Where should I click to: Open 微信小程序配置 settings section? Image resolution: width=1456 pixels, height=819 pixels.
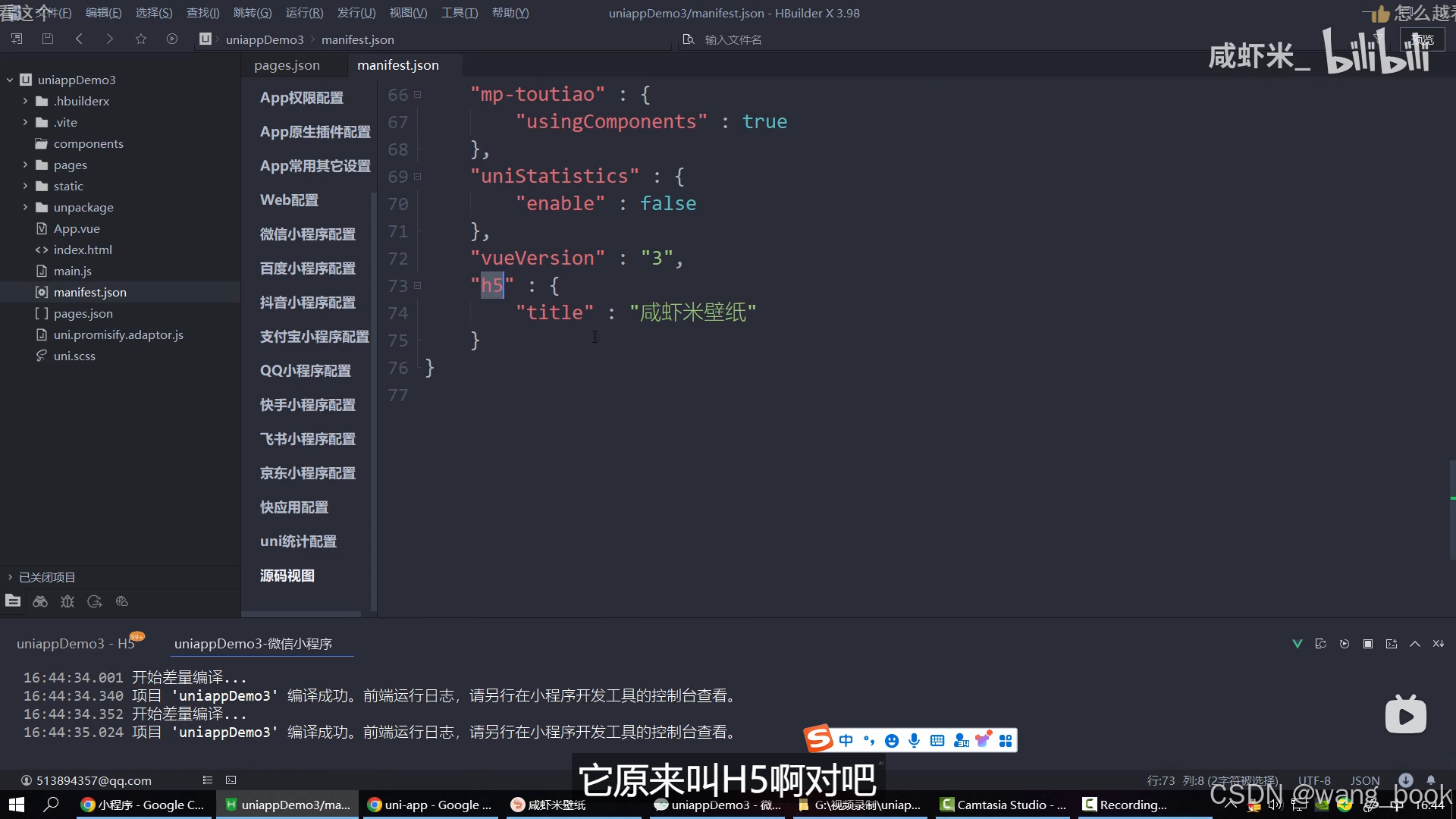tap(308, 234)
